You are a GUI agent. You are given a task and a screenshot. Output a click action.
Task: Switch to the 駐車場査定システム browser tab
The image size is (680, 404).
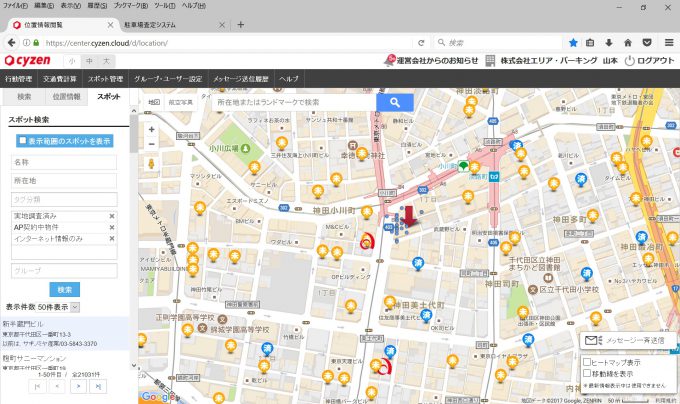pos(175,25)
